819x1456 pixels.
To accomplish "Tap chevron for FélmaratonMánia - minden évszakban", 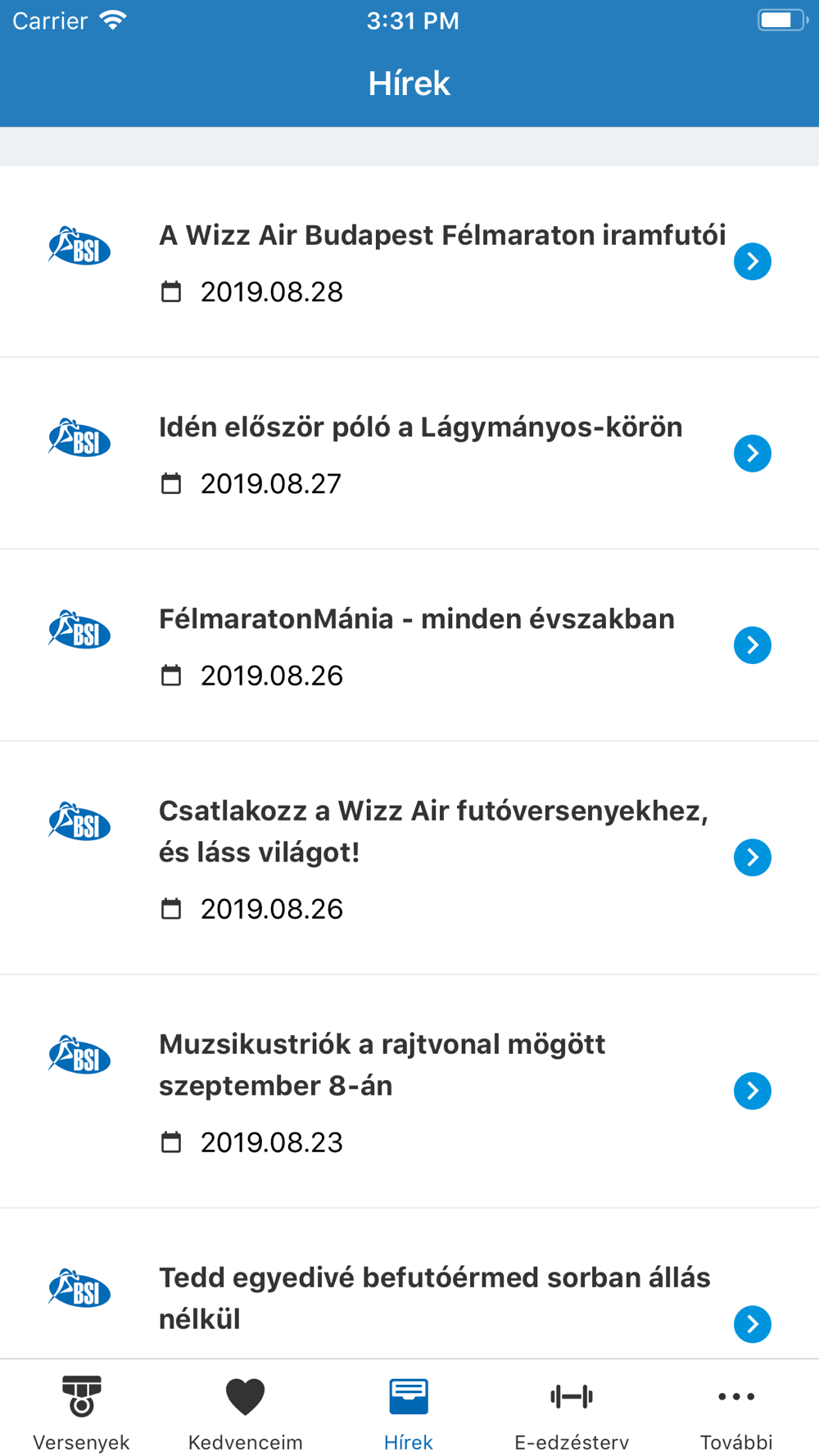I will coord(753,645).
